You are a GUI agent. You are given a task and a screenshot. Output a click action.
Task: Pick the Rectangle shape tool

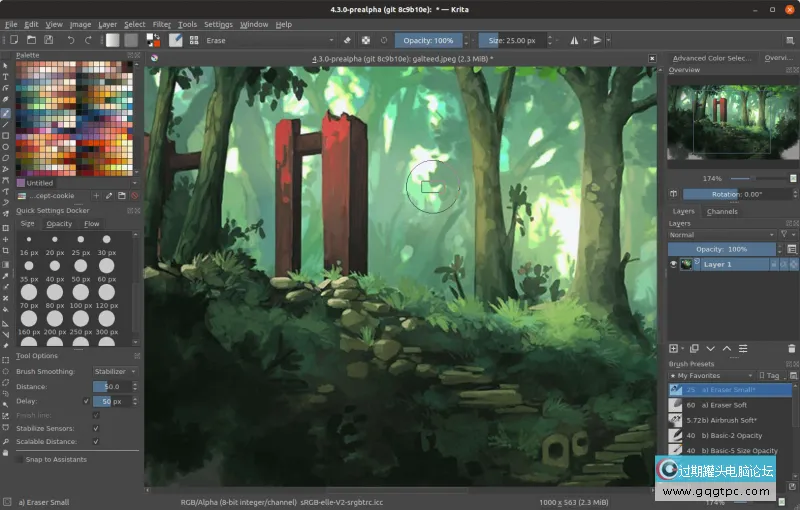tap(6, 135)
